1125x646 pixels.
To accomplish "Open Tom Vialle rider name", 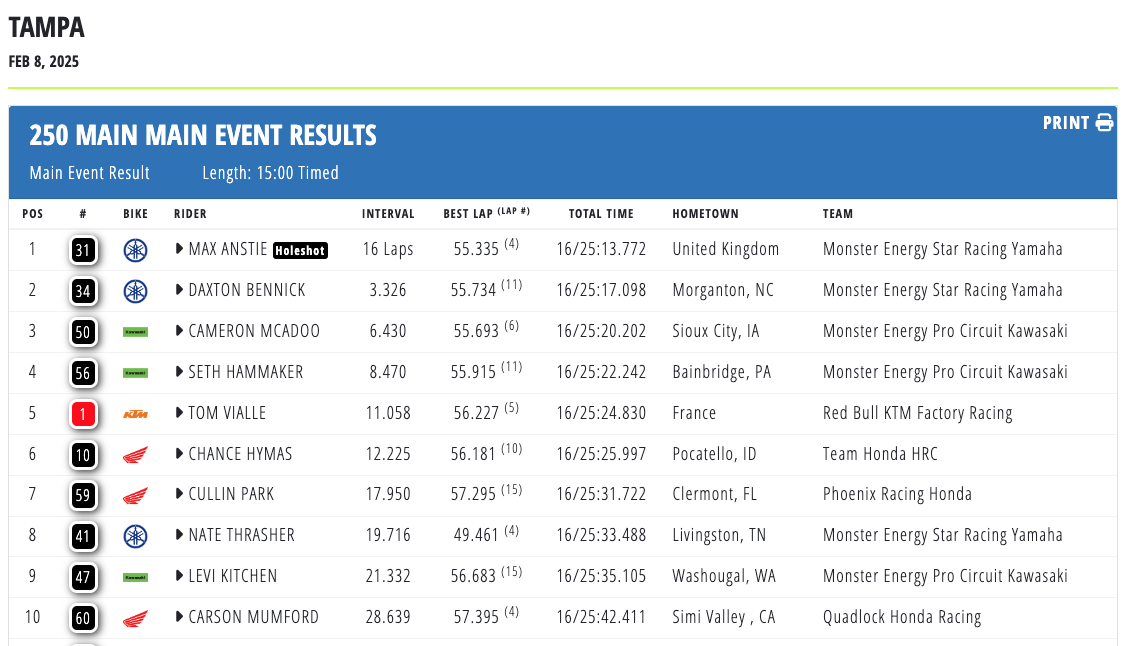I will [227, 413].
